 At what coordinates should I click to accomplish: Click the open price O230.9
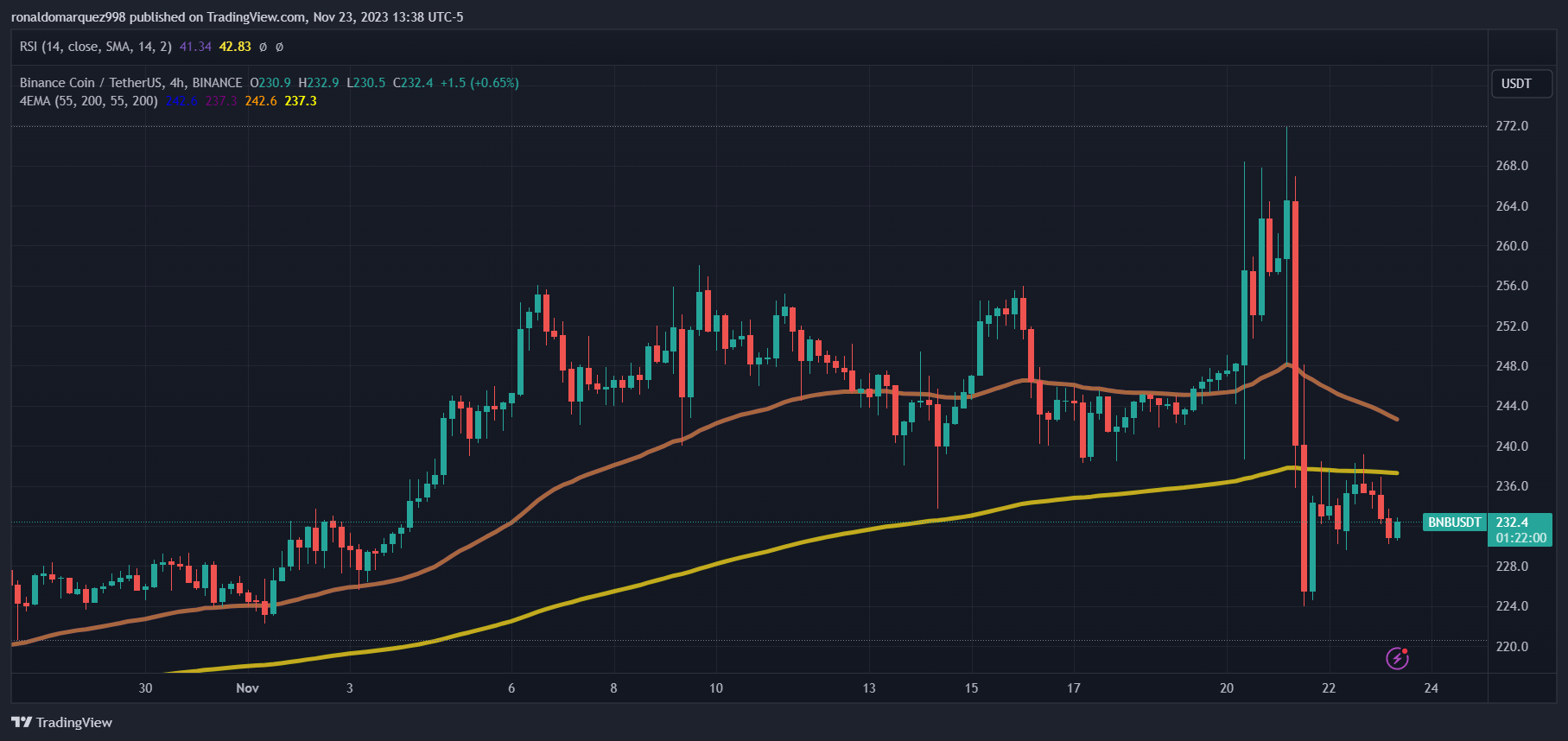click(270, 83)
